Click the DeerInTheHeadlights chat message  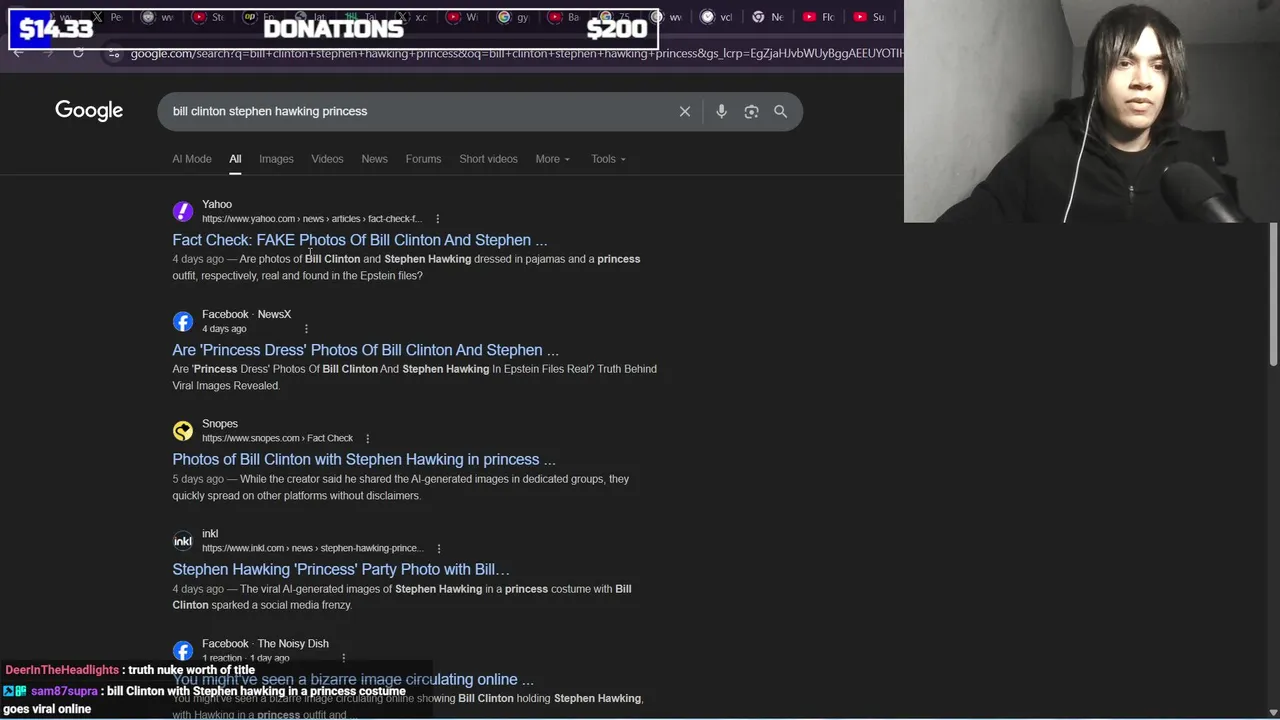pos(130,670)
